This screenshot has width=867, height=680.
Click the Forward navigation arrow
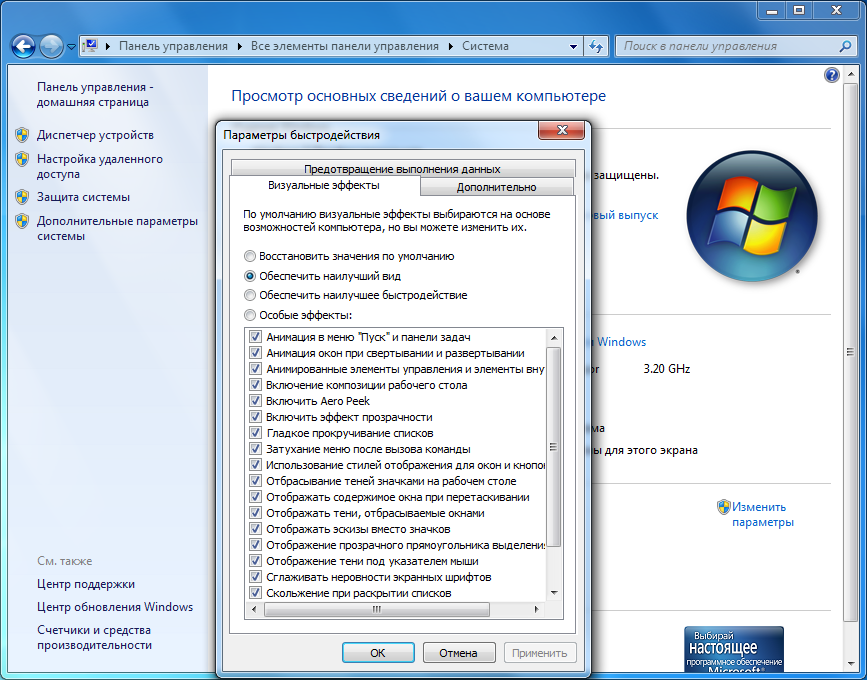[51, 46]
